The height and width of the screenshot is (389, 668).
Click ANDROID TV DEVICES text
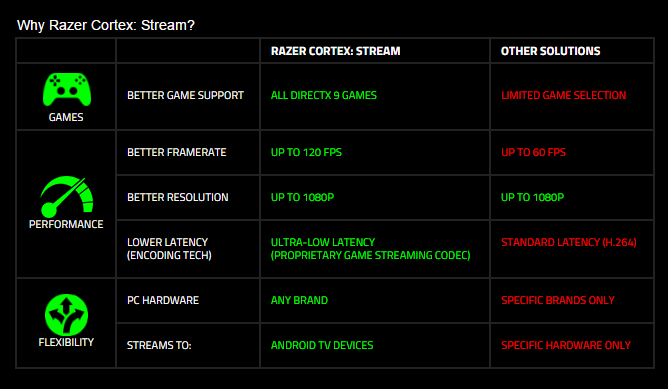[x=322, y=345]
